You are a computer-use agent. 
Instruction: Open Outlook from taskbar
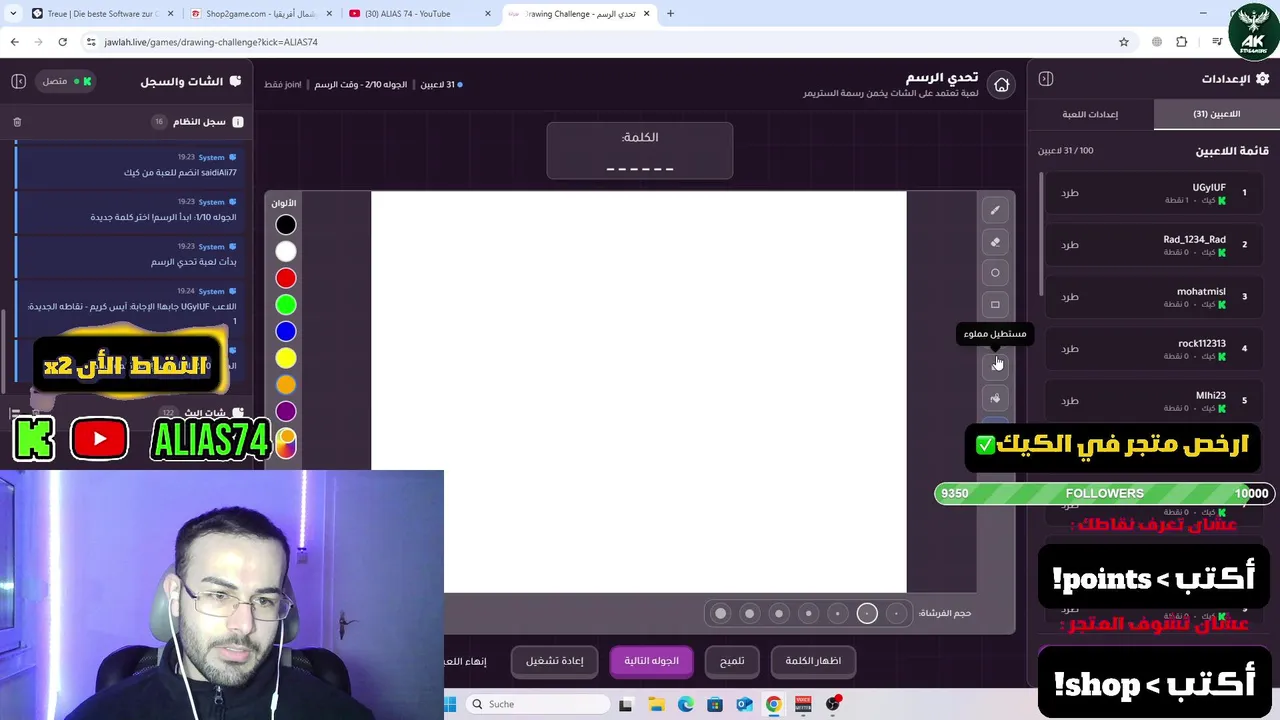pos(744,705)
